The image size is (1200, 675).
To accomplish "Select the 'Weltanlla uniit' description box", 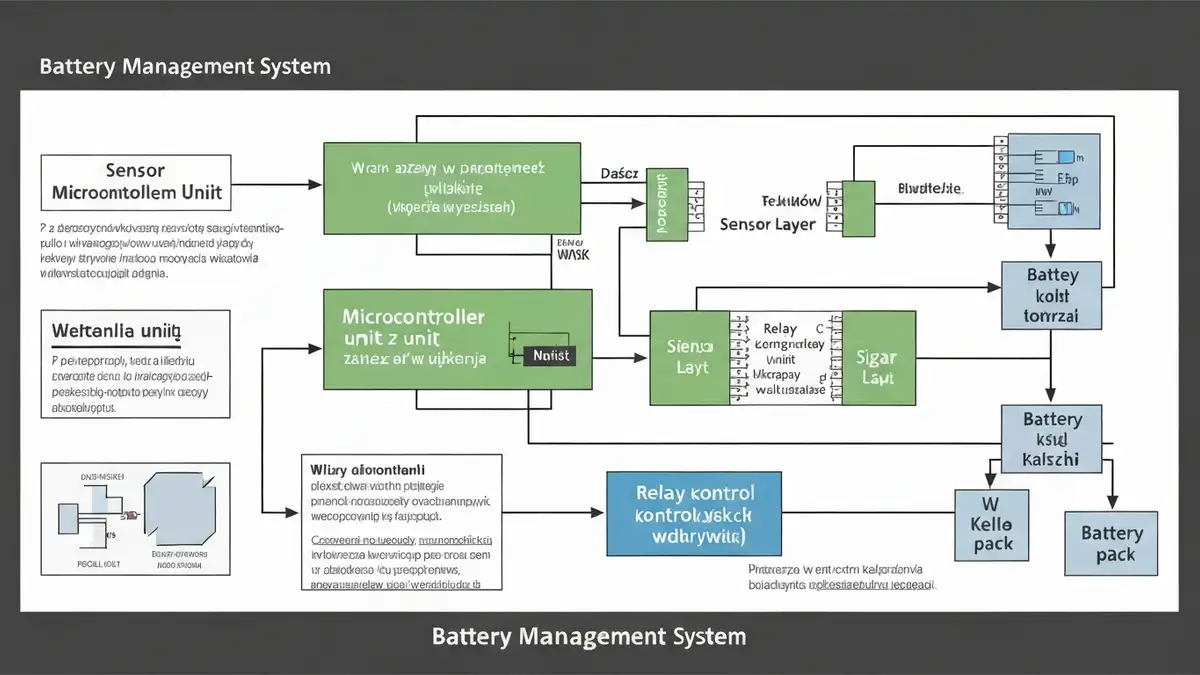I will [136, 362].
